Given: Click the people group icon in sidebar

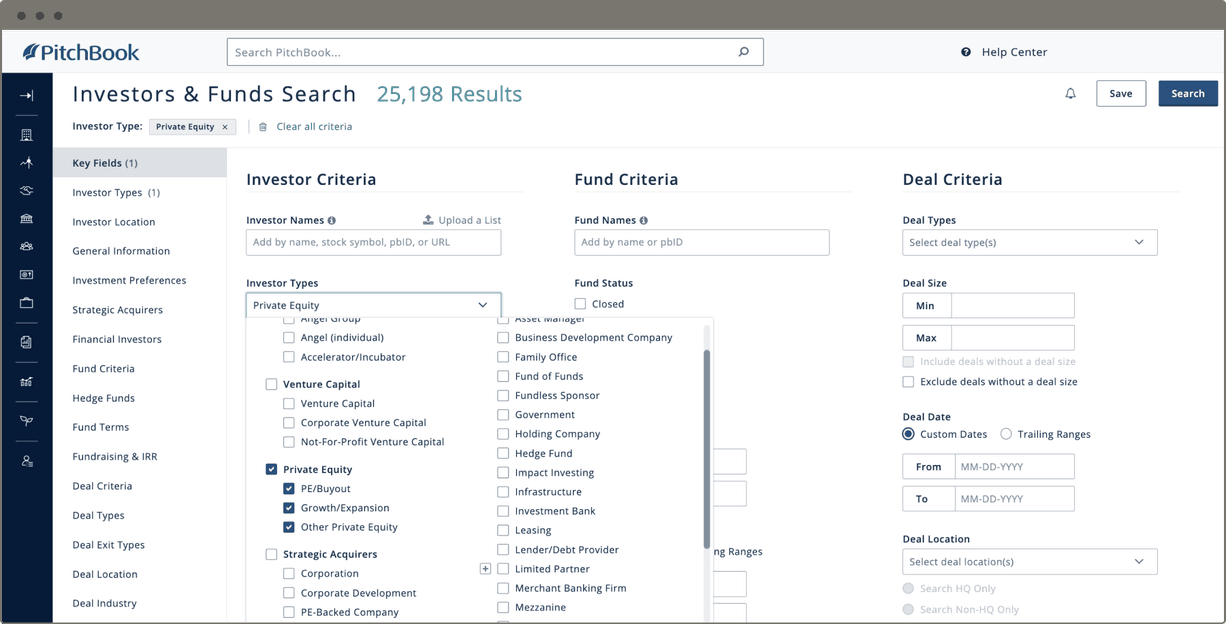Looking at the screenshot, I should click(x=26, y=247).
